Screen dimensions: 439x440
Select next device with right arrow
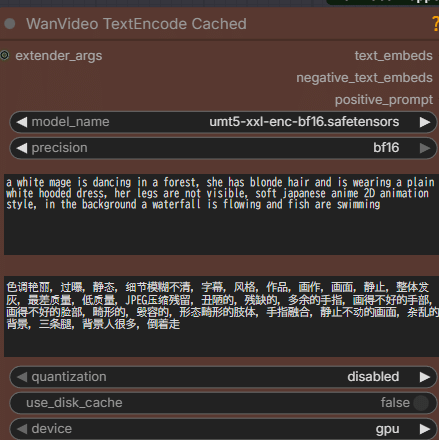pos(425,429)
